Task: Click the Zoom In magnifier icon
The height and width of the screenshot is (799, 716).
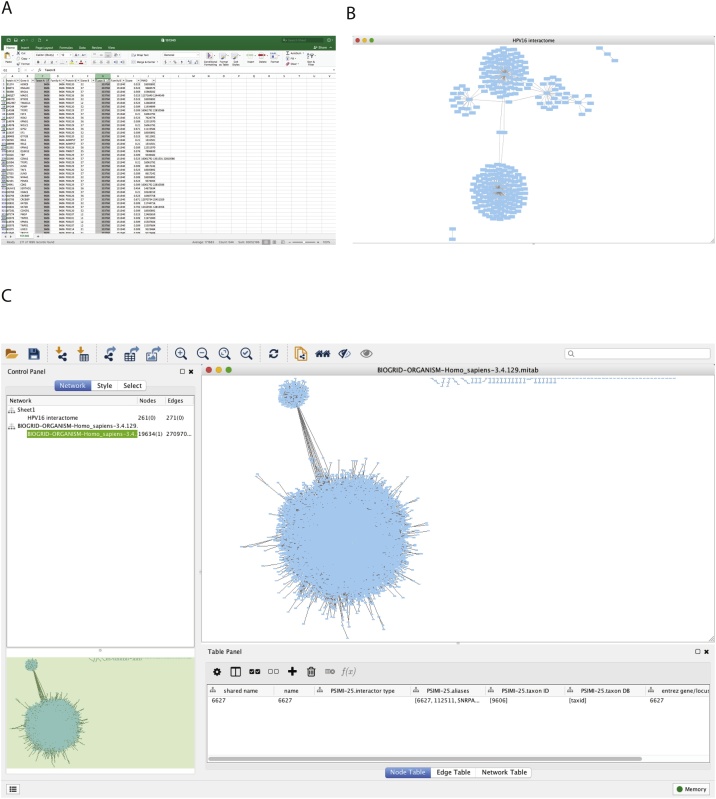Action: [181, 353]
